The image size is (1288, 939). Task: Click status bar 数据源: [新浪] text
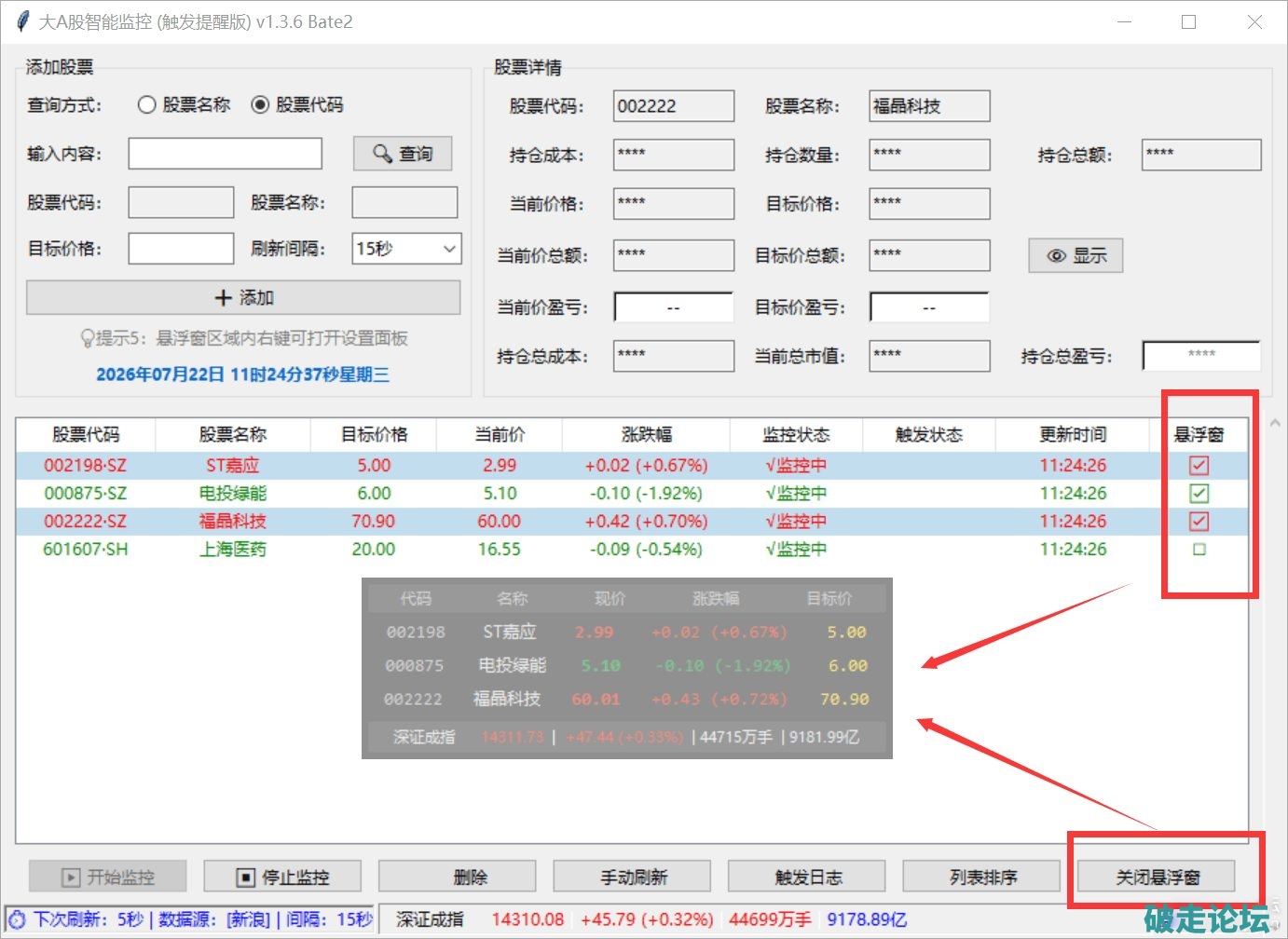[x=213, y=919]
